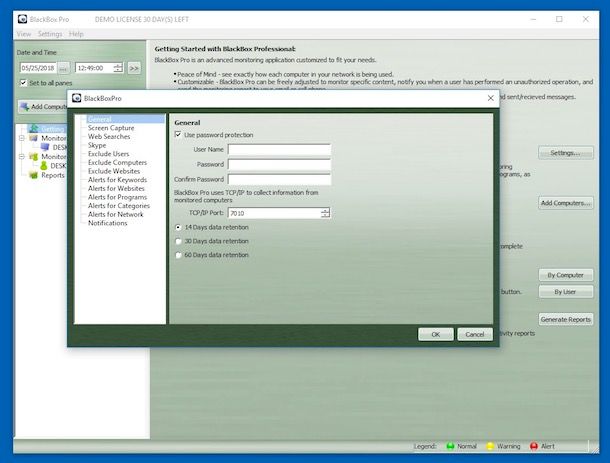Click the Settings... button in main window

566,153
